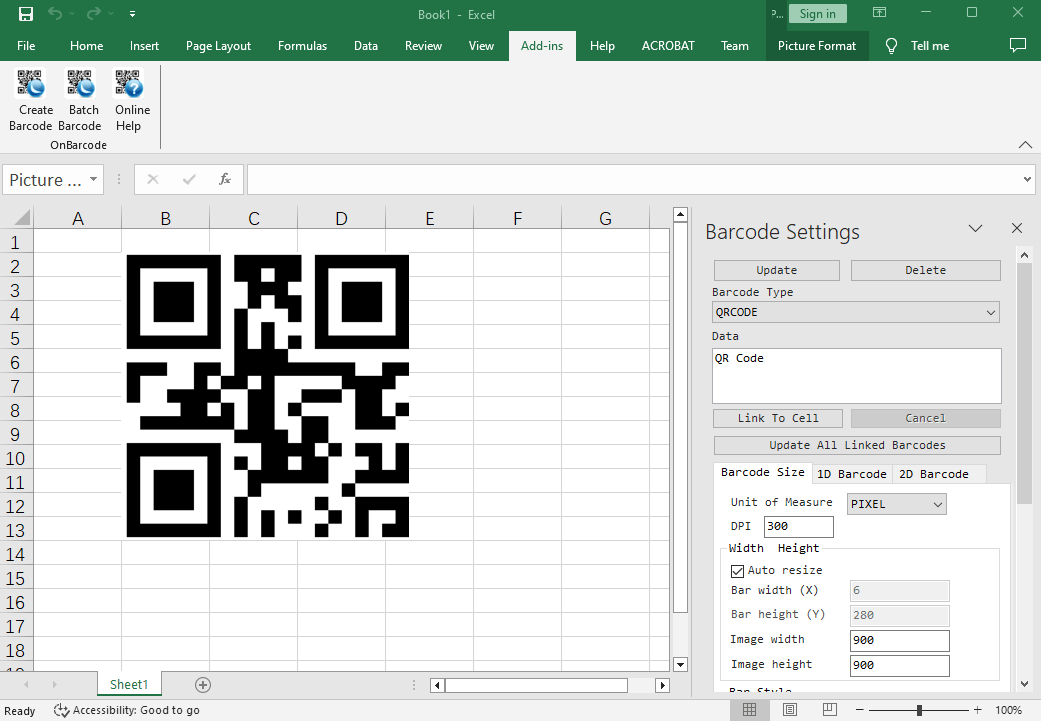Click Update All Linked Barcodes
This screenshot has width=1041, height=721.
coord(856,445)
